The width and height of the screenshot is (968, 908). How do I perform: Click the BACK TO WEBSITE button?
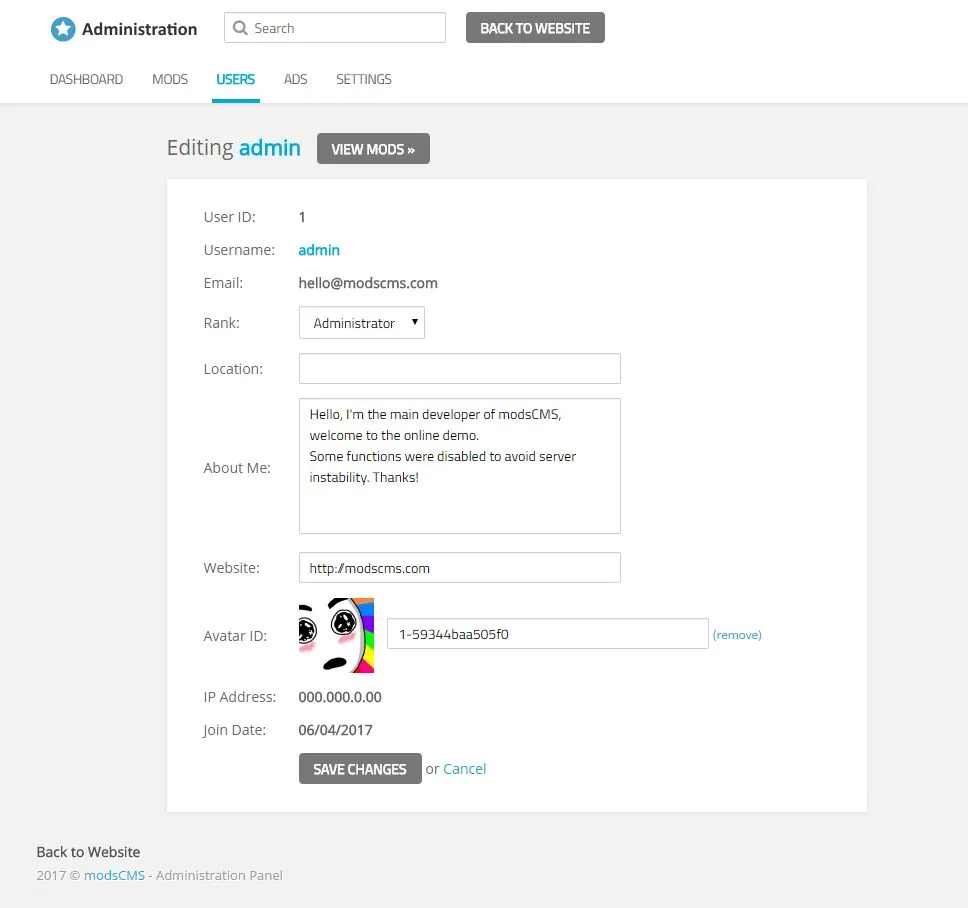click(x=535, y=28)
